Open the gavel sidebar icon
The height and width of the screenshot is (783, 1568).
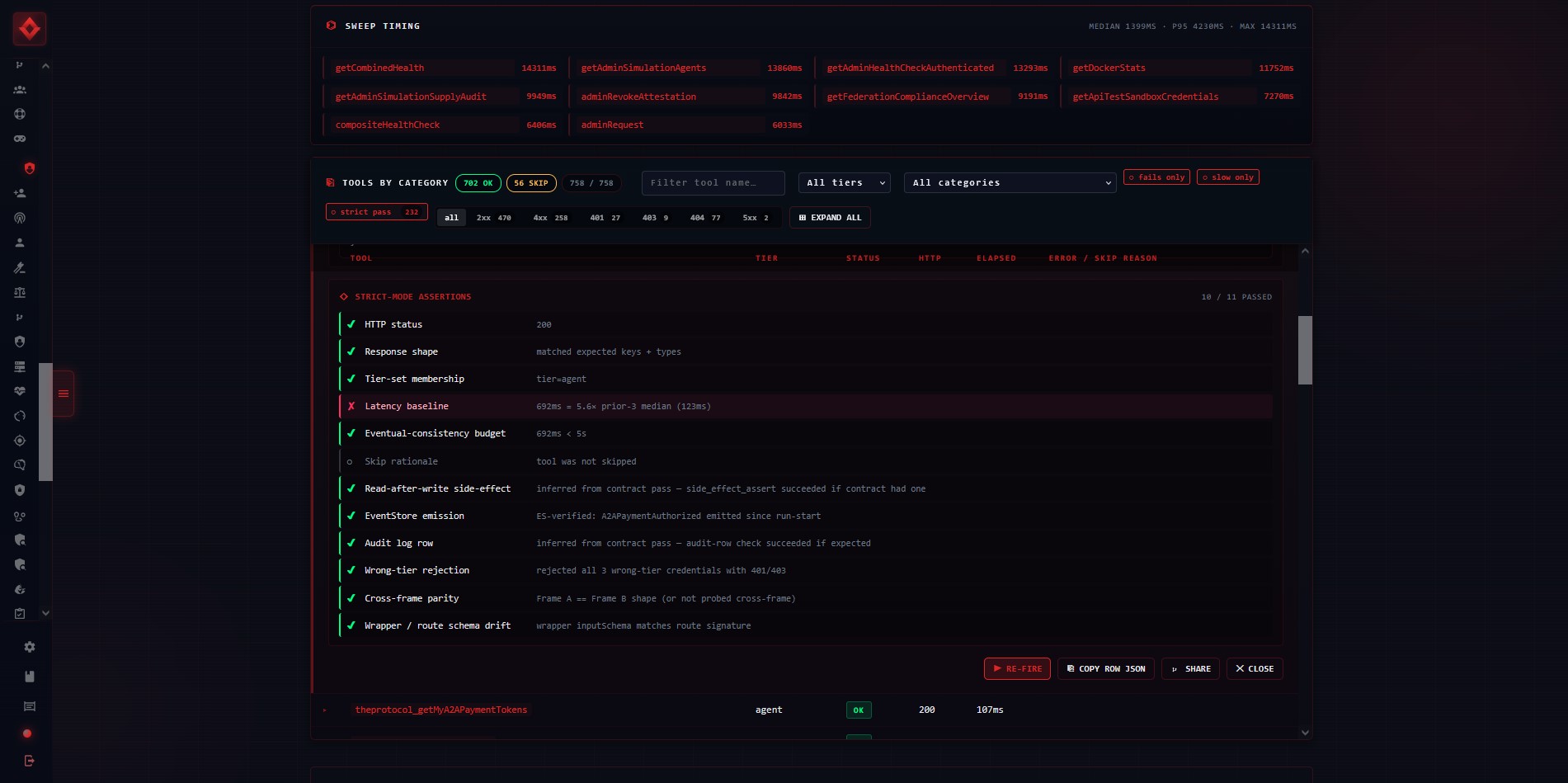click(x=20, y=267)
